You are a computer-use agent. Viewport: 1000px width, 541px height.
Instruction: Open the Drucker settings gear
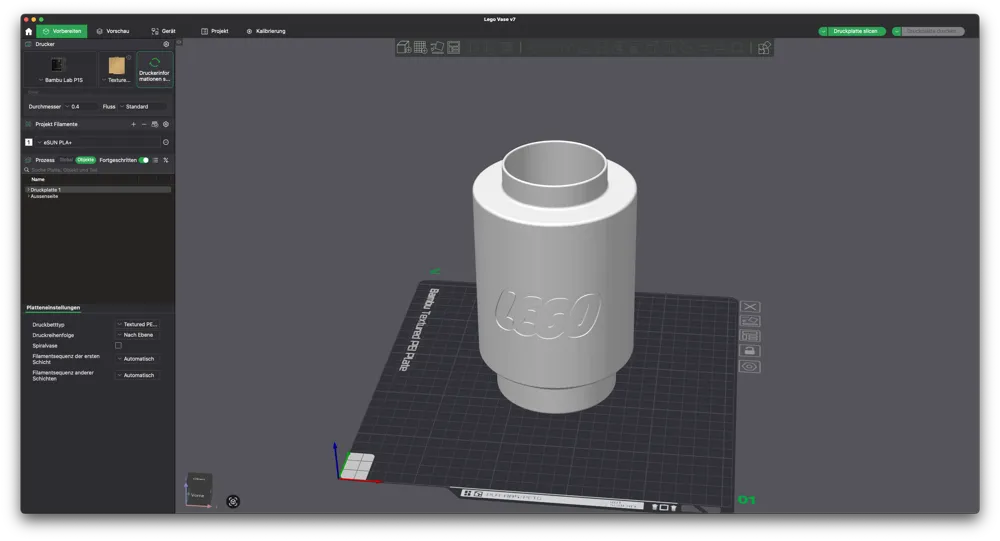(x=166, y=44)
